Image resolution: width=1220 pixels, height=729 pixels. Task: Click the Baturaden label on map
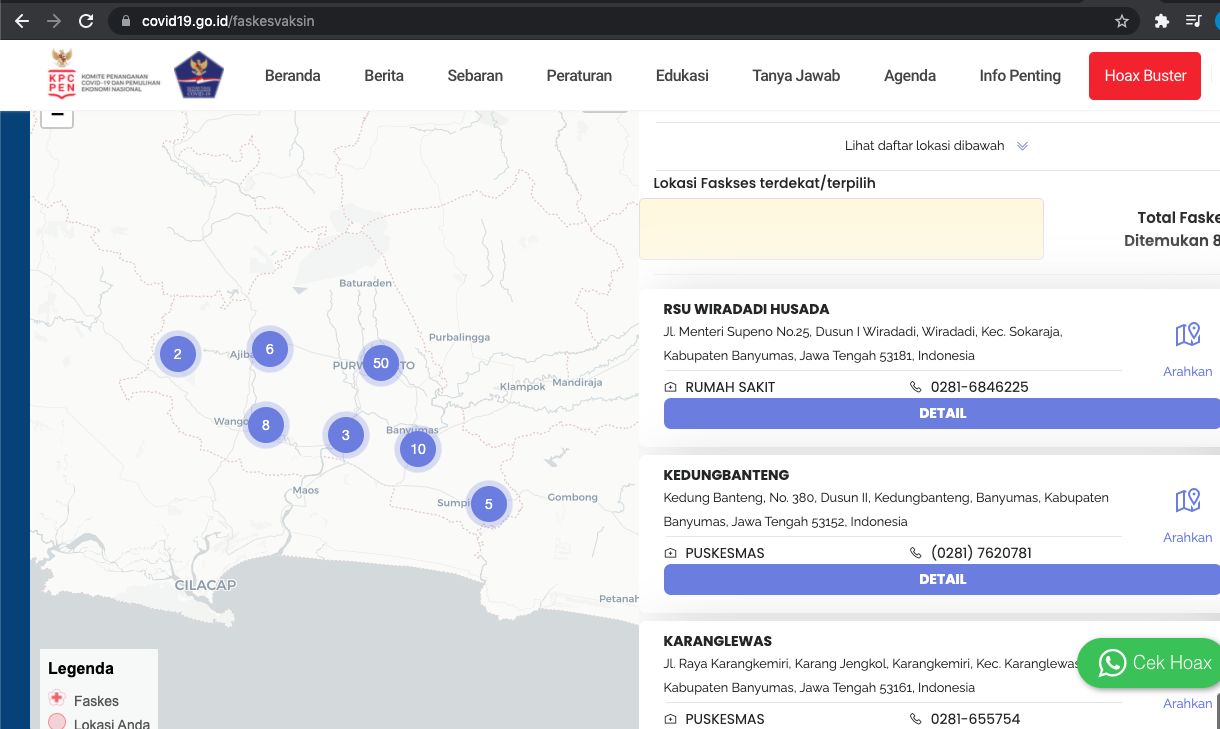point(365,283)
